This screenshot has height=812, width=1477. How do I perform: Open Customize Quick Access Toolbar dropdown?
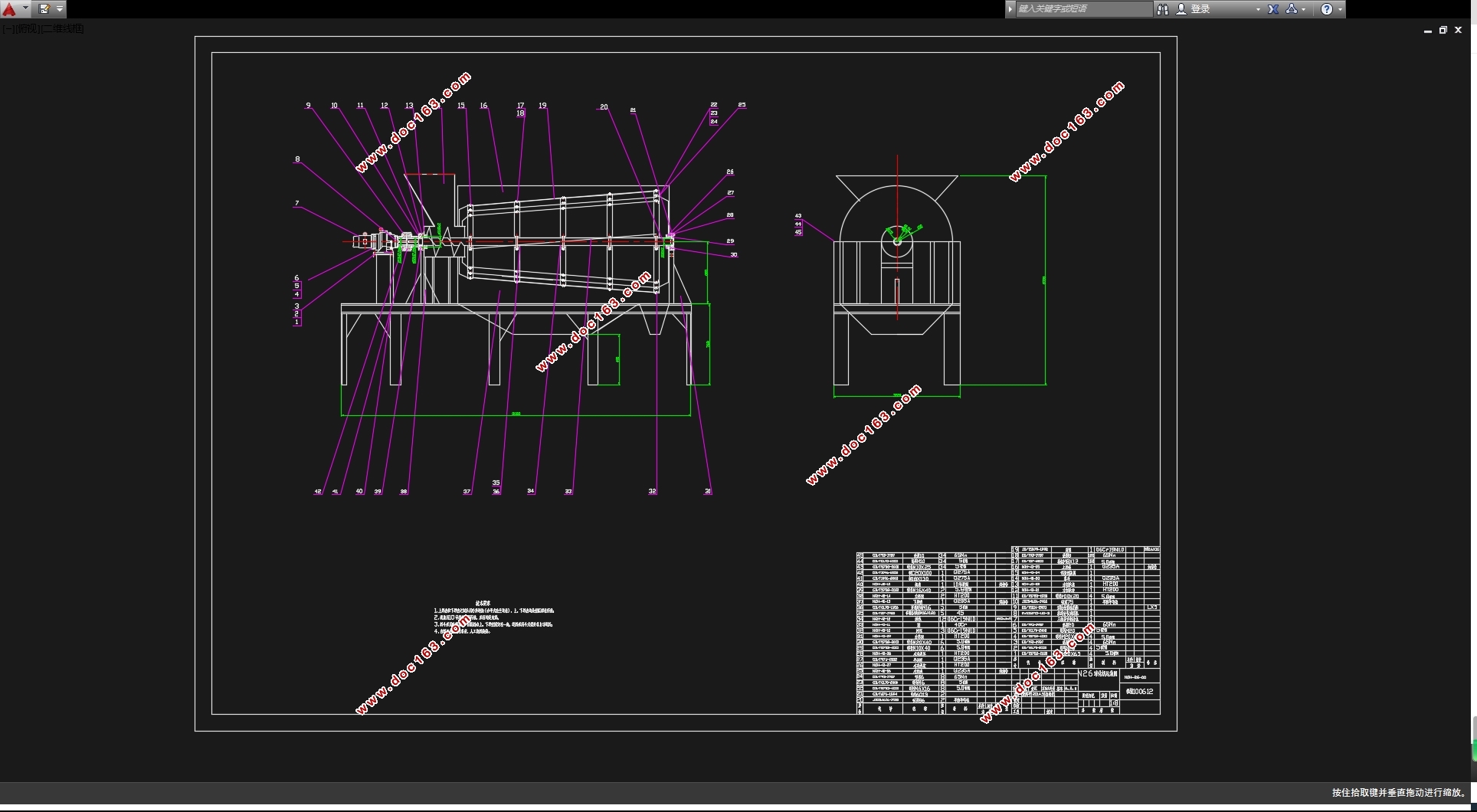point(60,9)
